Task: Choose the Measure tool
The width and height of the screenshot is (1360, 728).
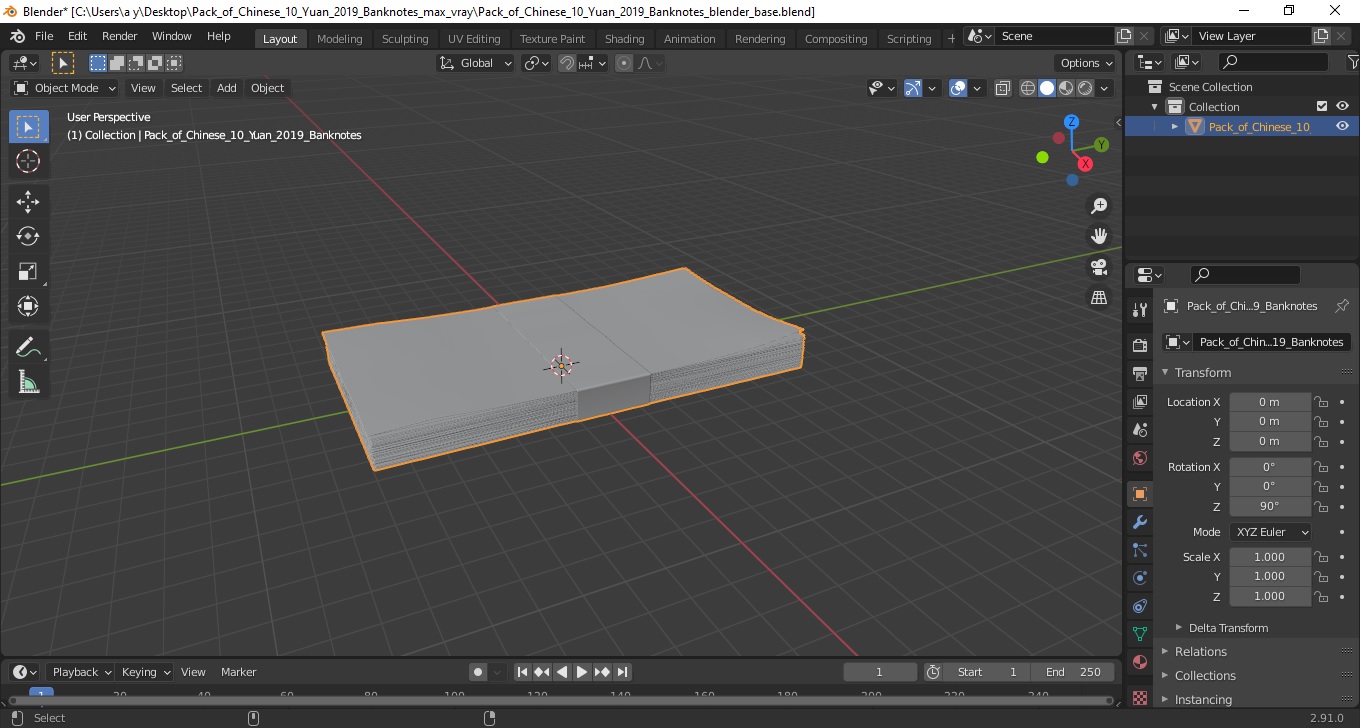Action: tap(28, 382)
